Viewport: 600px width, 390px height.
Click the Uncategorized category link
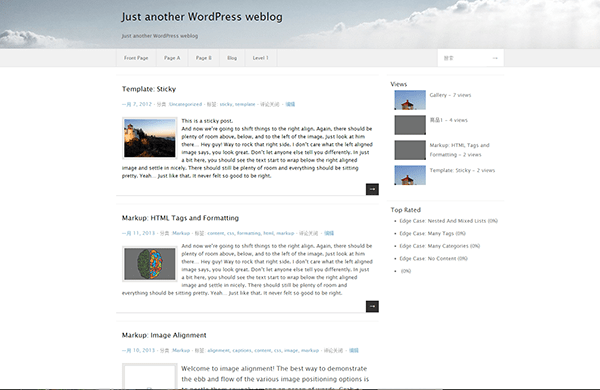[185, 104]
